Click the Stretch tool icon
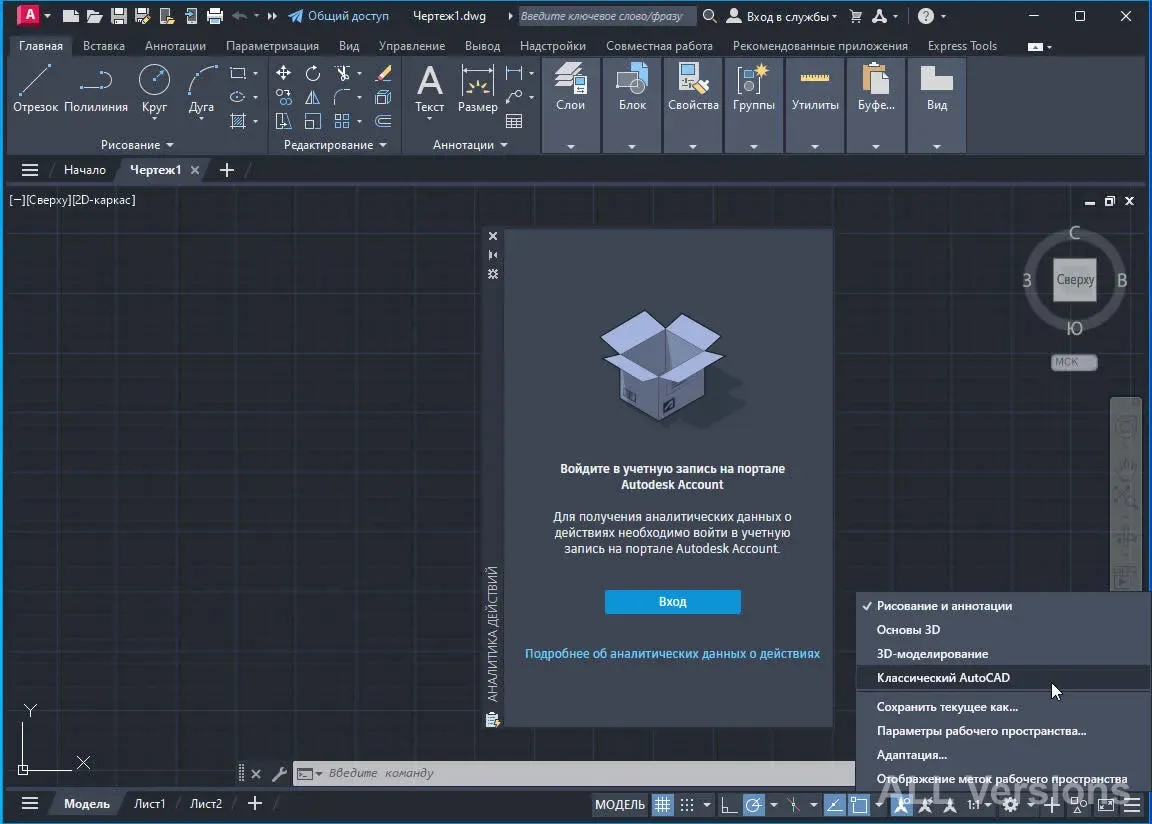 pos(283,121)
